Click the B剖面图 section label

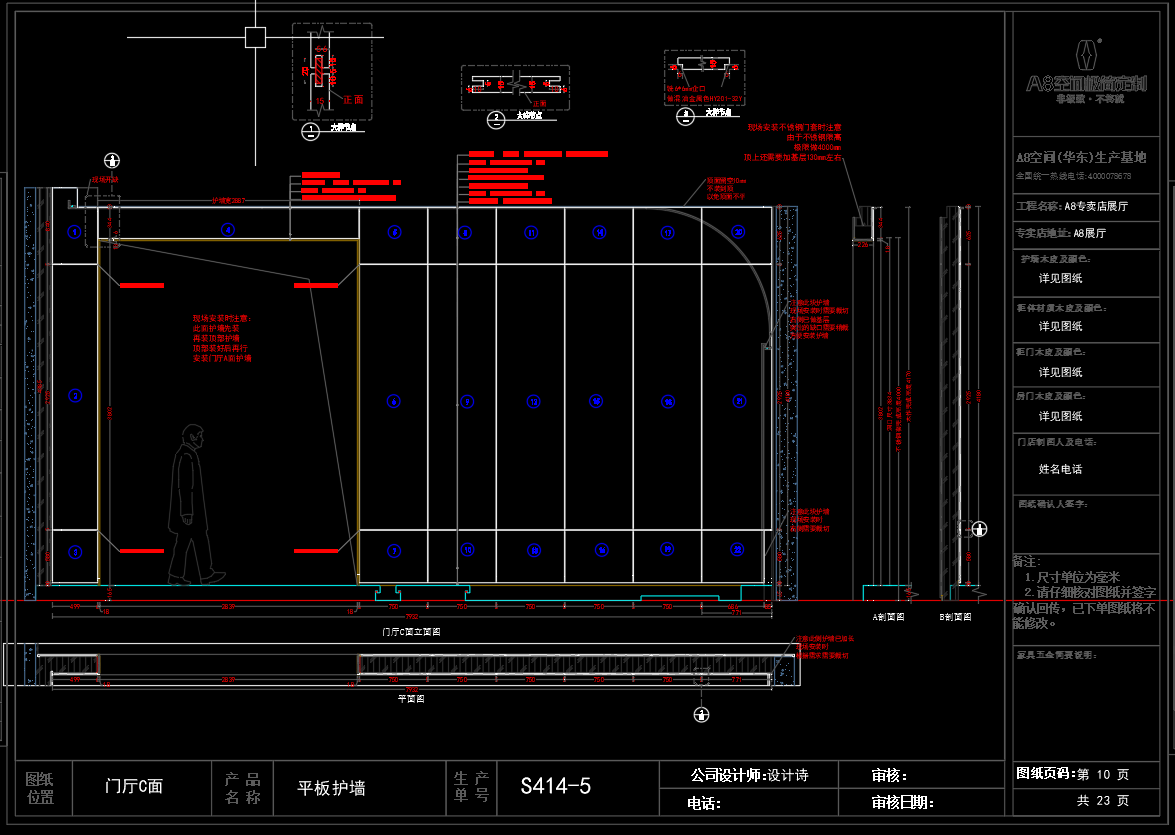(x=955, y=617)
